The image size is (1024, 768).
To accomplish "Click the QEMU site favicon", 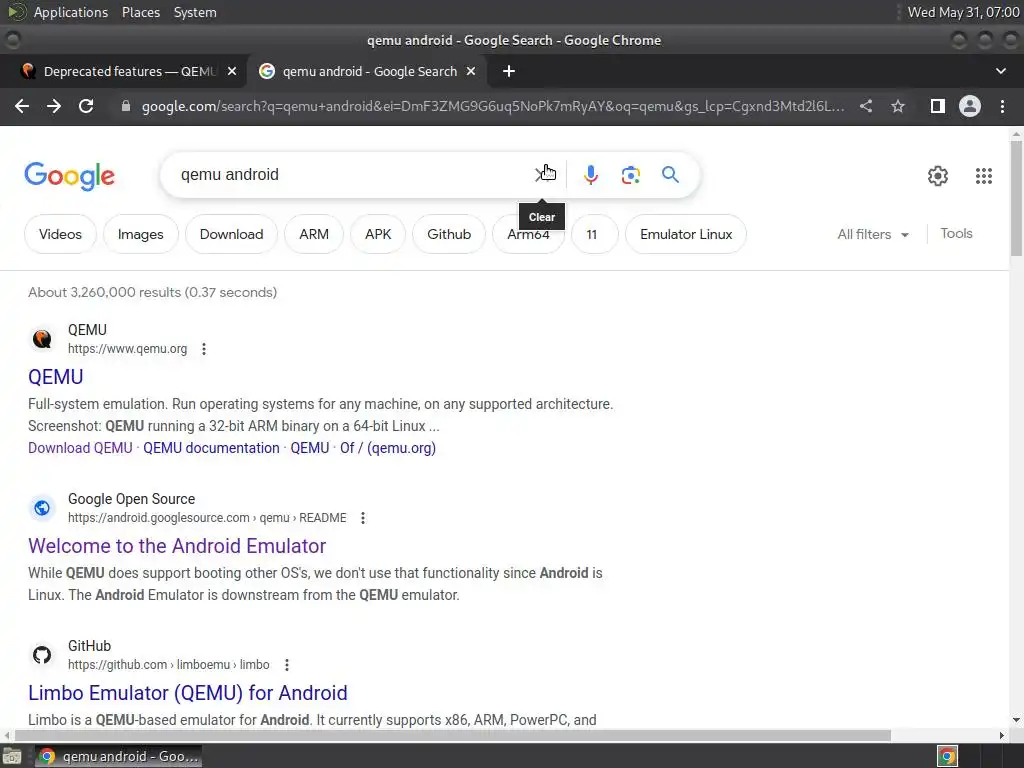I will point(42,339).
